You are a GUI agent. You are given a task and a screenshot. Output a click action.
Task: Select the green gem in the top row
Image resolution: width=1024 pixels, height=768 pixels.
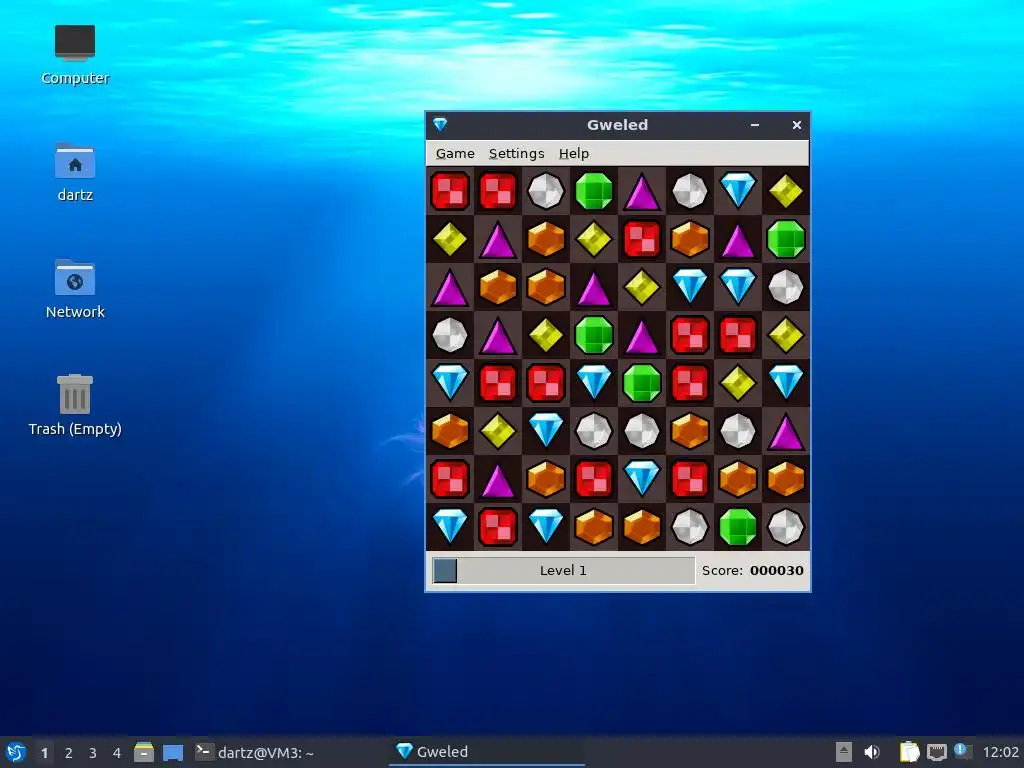(594, 191)
